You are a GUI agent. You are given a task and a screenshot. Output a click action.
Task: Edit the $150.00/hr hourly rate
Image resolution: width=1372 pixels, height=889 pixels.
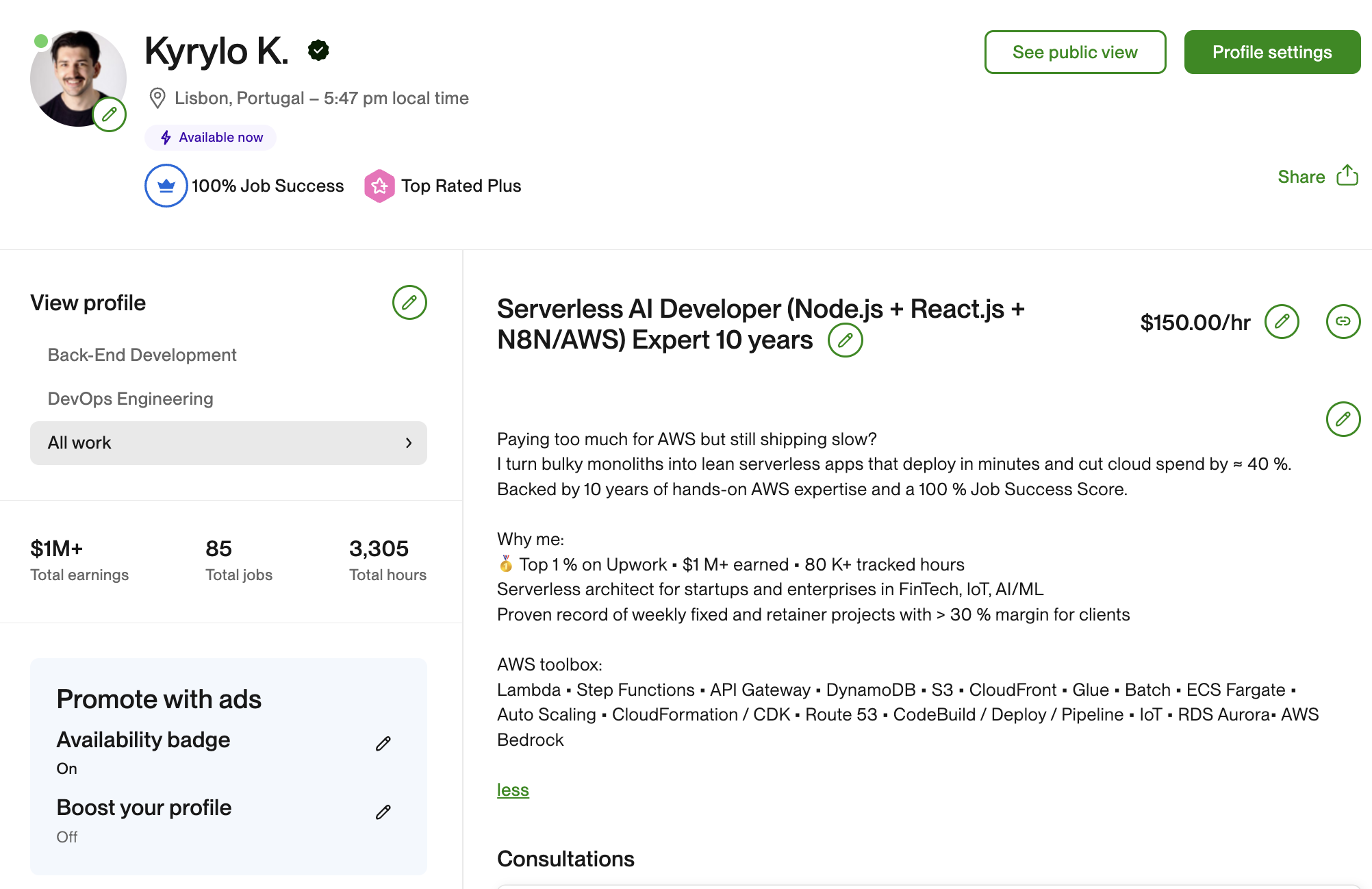click(x=1282, y=322)
